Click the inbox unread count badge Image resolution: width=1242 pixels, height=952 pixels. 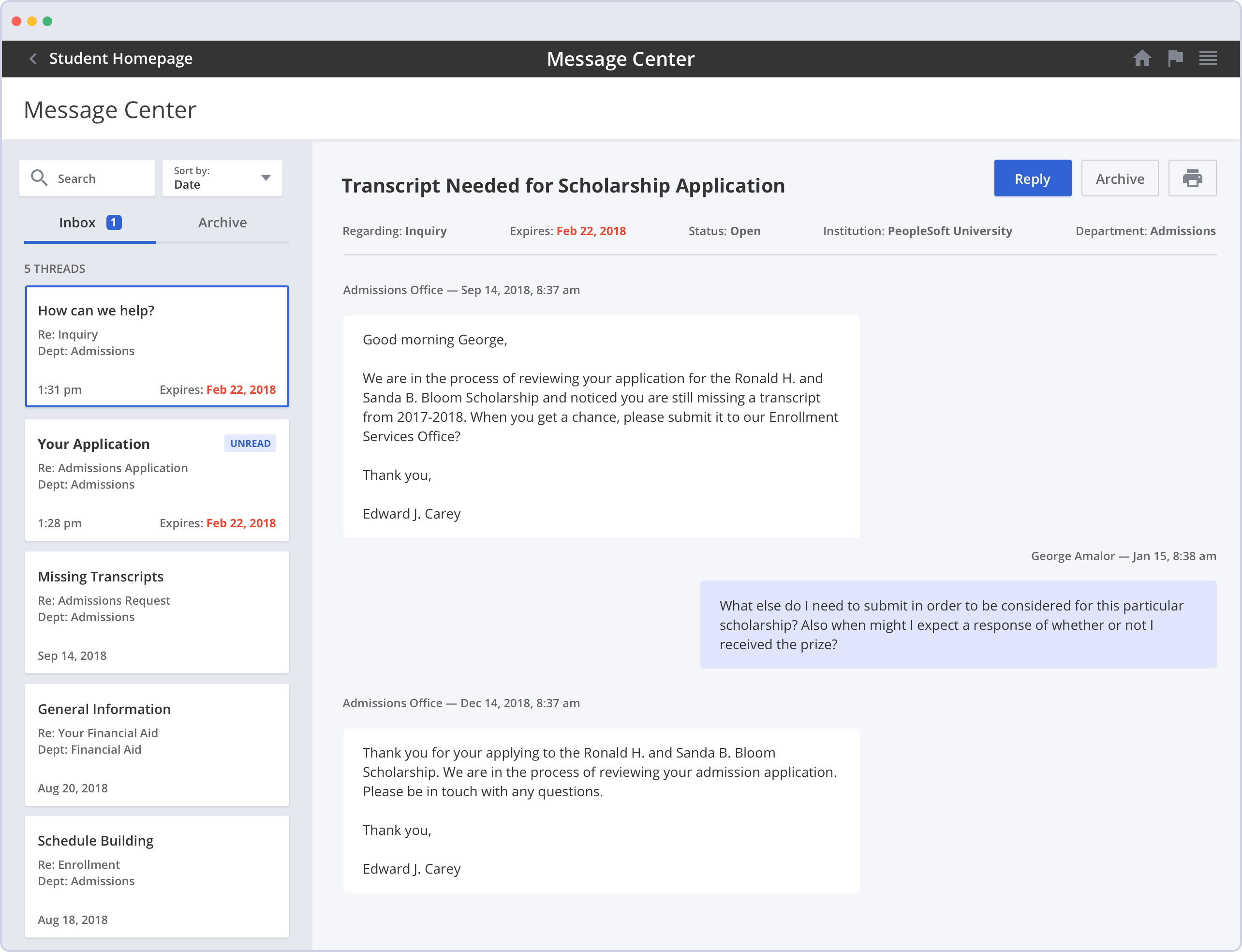pos(114,223)
